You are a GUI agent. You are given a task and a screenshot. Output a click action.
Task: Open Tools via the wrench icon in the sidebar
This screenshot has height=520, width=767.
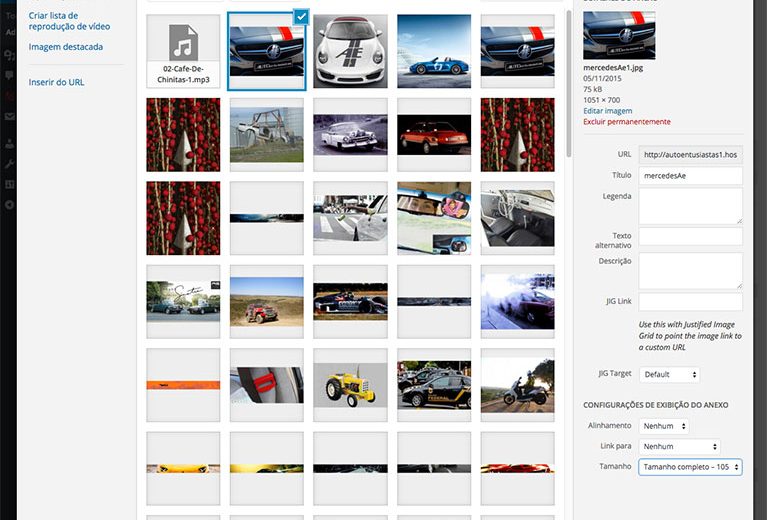coord(9,162)
